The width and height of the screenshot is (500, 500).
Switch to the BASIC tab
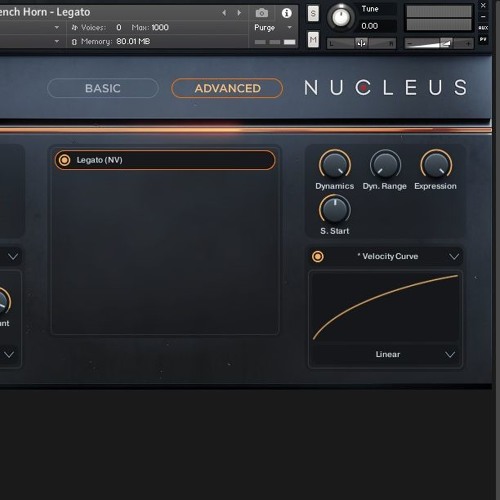click(x=103, y=88)
